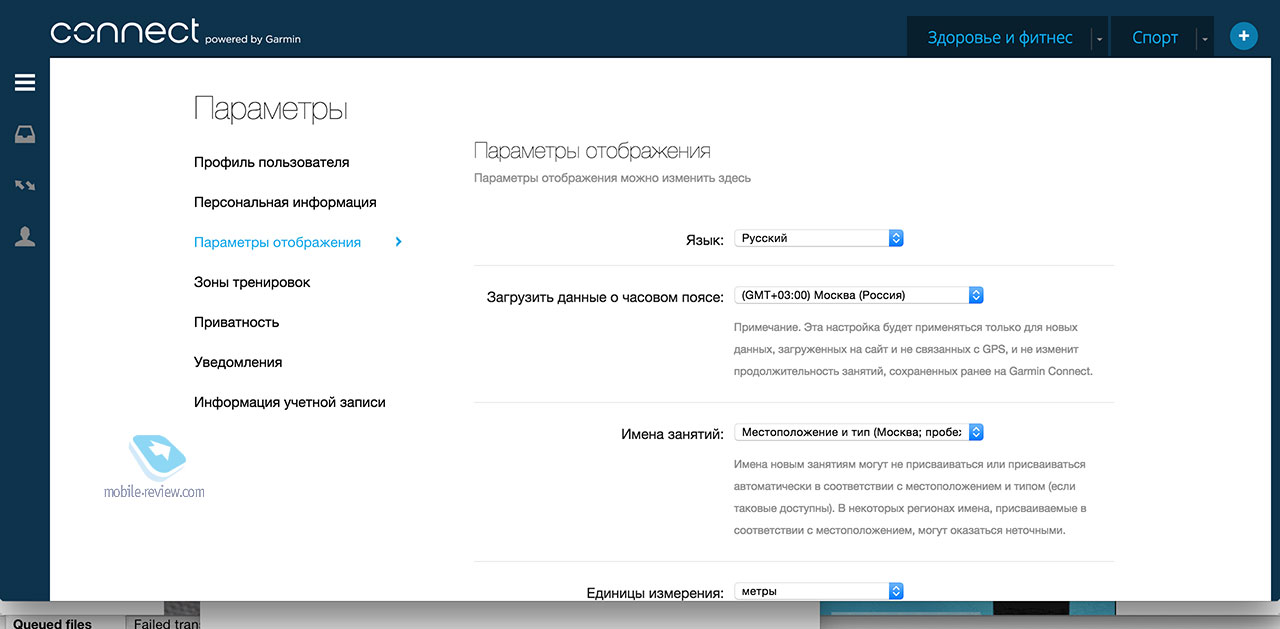Image resolution: width=1280 pixels, height=629 pixels.
Task: Click chevron arrow beside Параметры отображения
Action: (x=399, y=241)
